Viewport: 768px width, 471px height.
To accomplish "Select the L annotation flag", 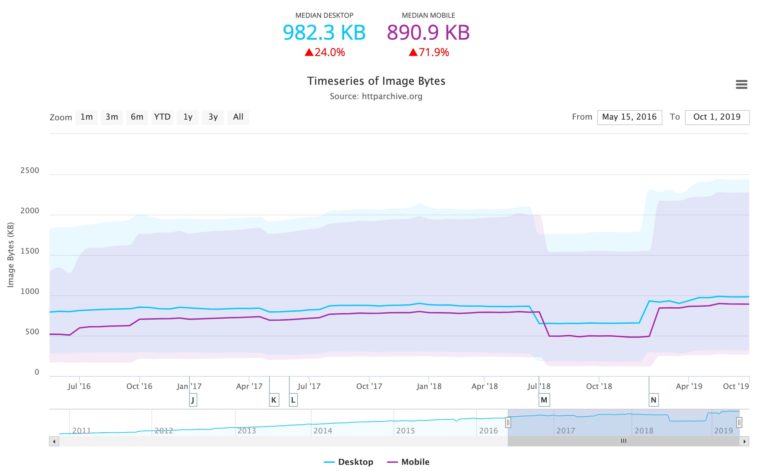I will pyautogui.click(x=293, y=399).
